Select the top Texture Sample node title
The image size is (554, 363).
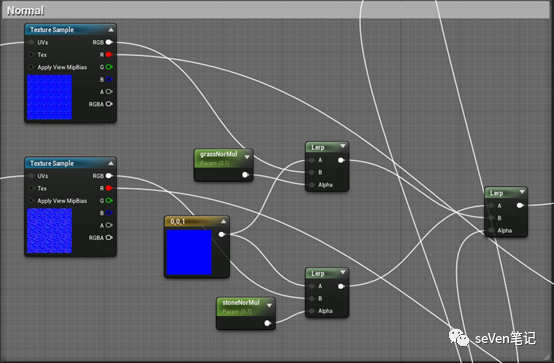(52, 30)
